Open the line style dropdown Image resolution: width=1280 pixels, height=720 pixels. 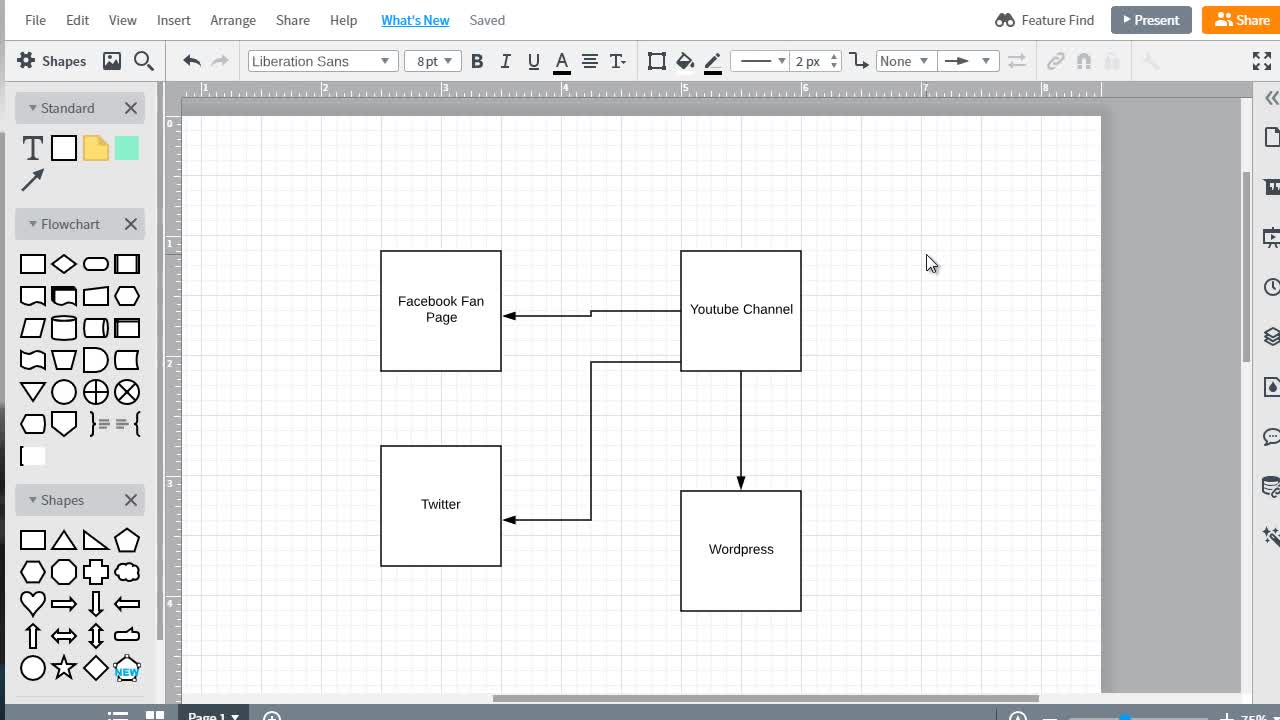[760, 61]
